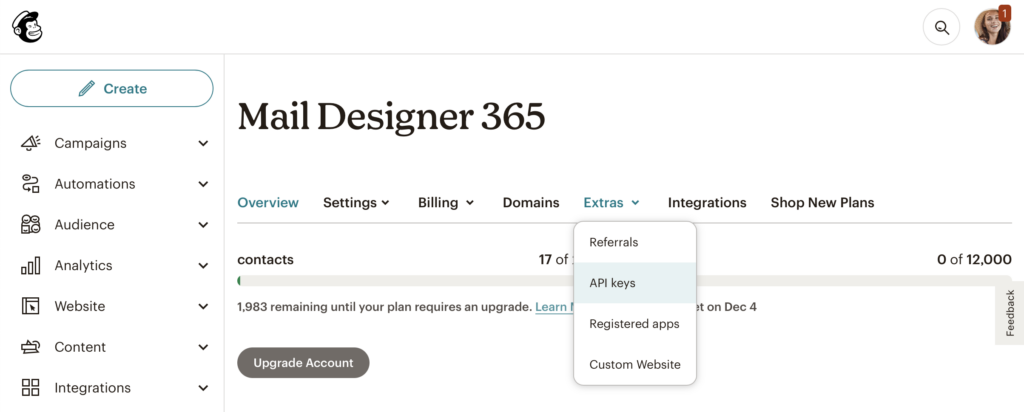Expand the sidebar Integrations chevron
1024x412 pixels.
203,388
